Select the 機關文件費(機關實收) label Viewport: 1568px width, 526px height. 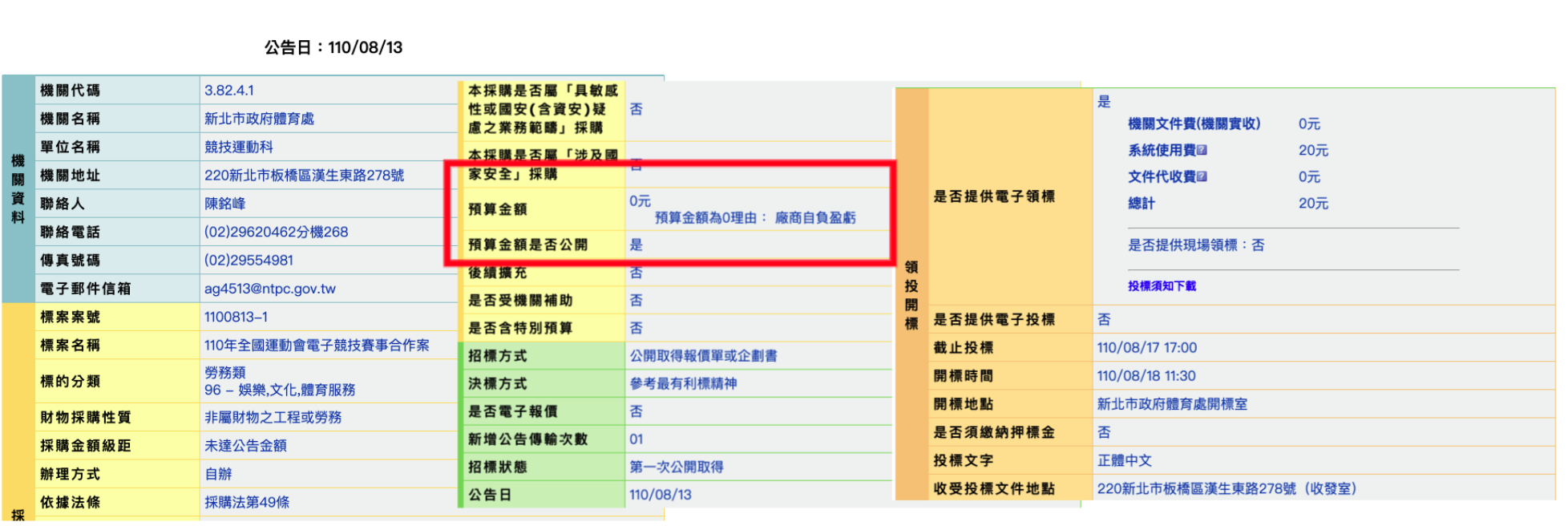[x=1194, y=123]
